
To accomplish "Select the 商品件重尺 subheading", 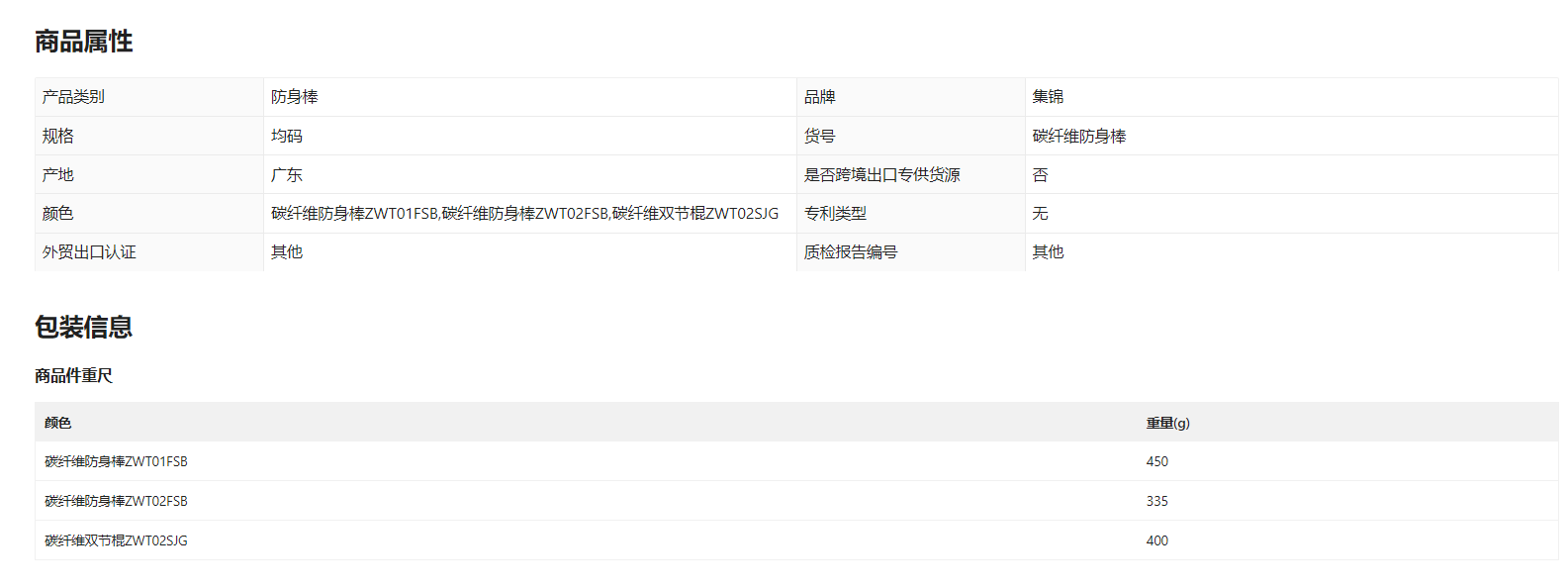I will (x=73, y=376).
